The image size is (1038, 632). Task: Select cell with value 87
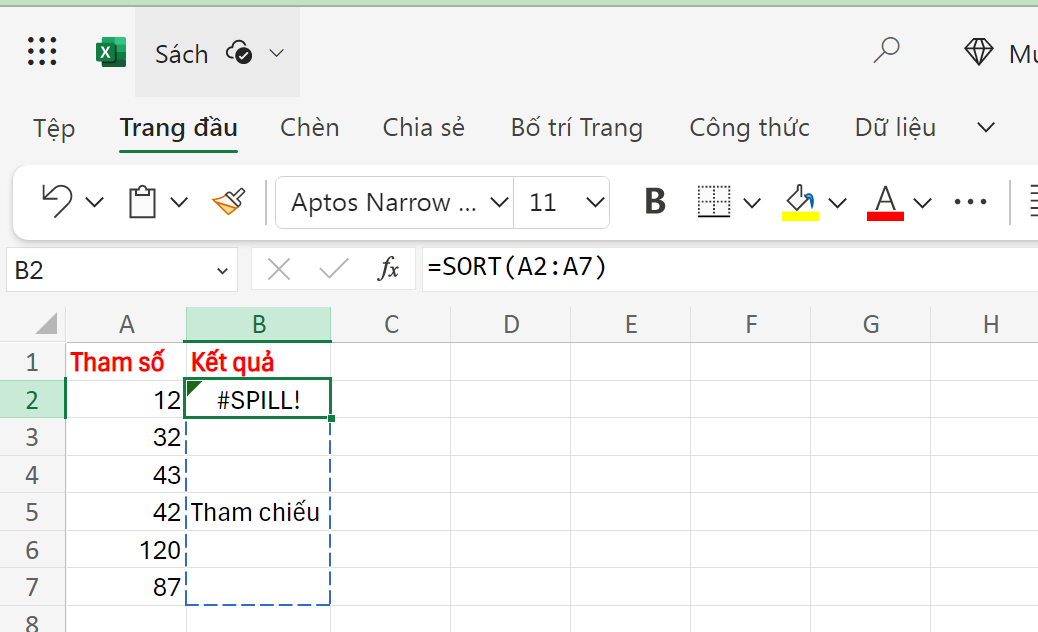point(126,587)
